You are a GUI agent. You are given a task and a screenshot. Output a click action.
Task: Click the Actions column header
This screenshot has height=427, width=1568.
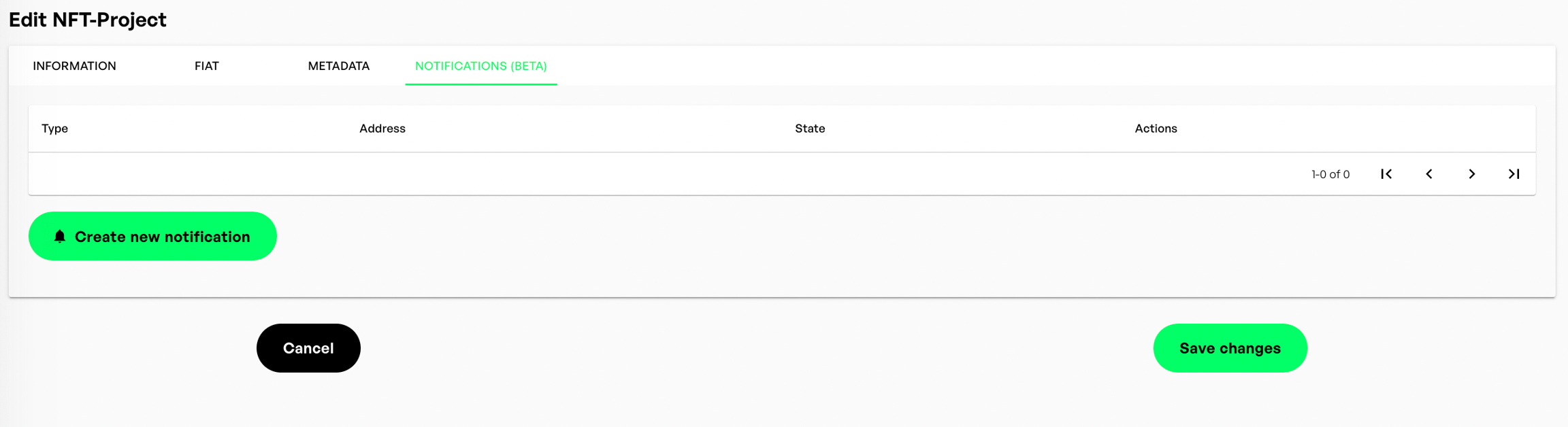point(1156,129)
